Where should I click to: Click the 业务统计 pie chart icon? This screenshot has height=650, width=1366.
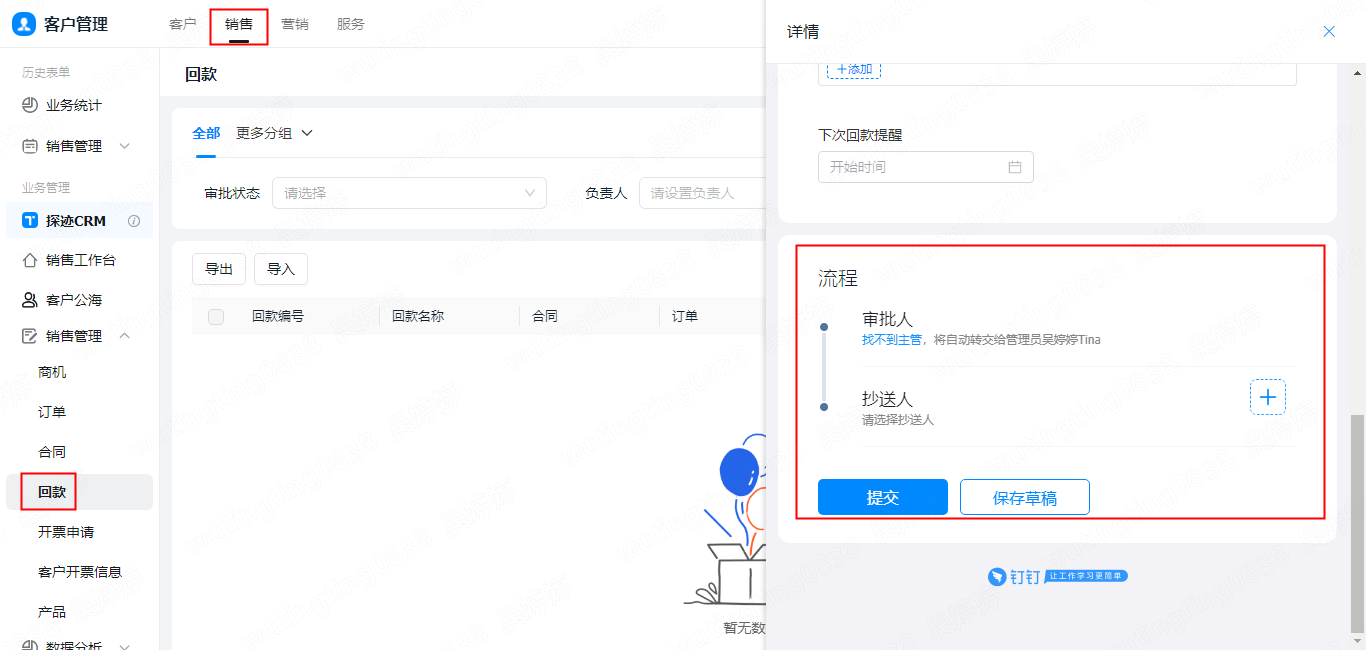pos(30,105)
